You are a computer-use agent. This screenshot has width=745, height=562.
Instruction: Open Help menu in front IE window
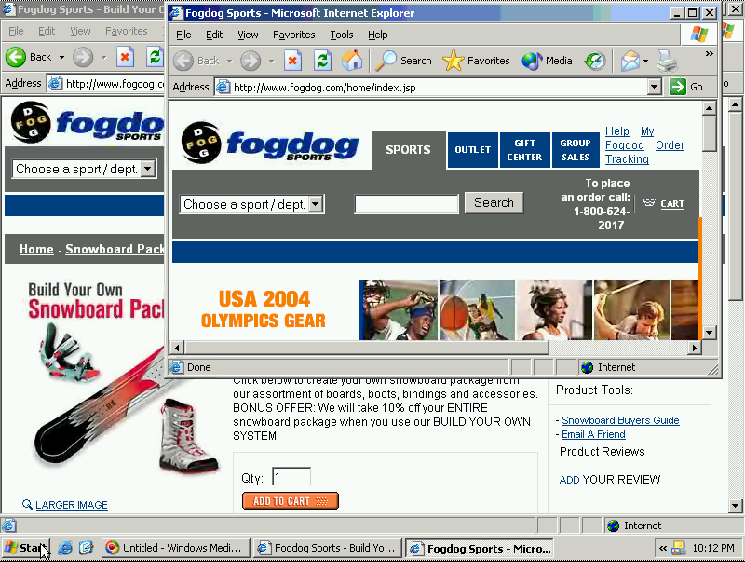pos(377,35)
